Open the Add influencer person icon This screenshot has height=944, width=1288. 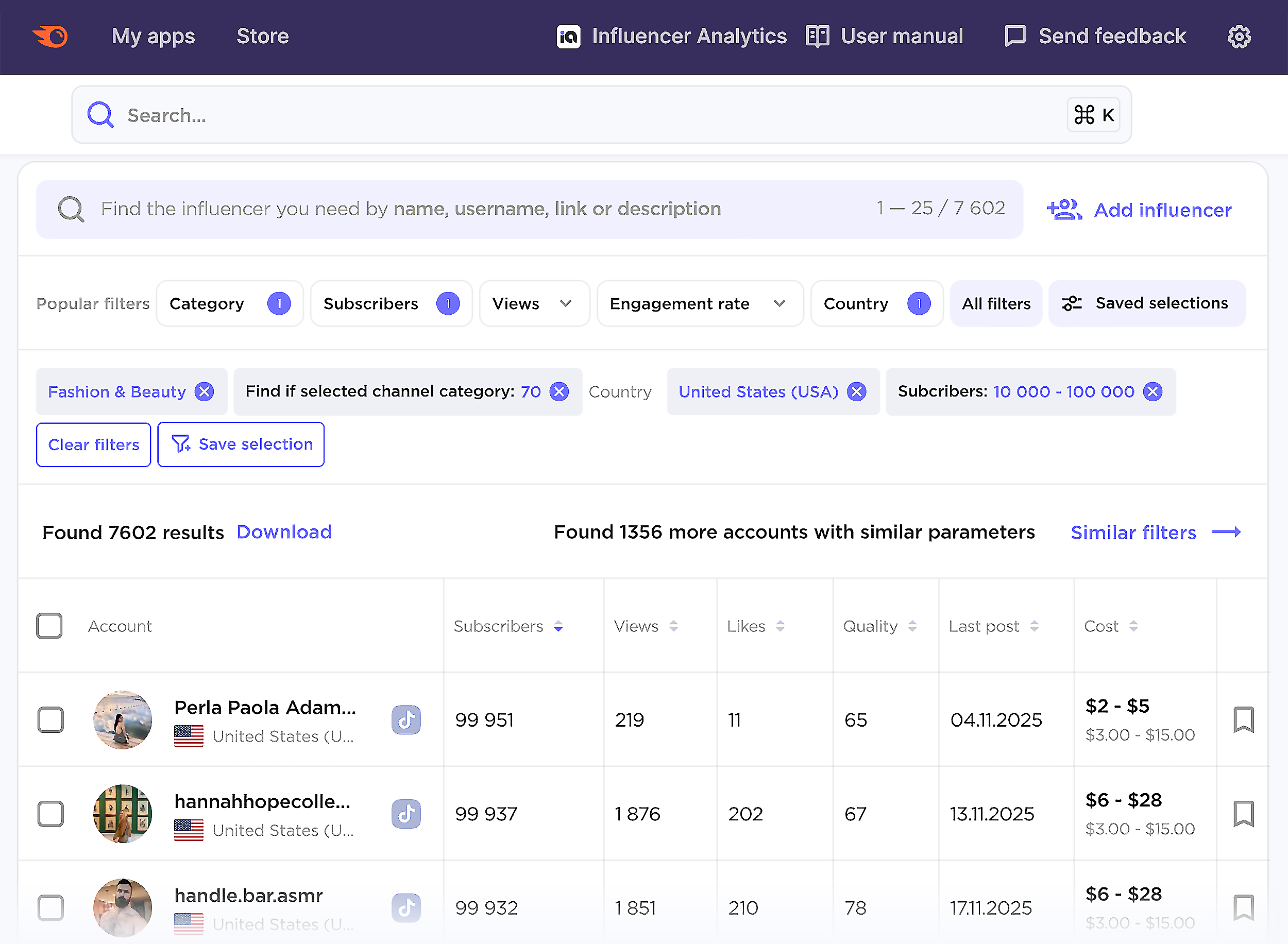tap(1064, 210)
